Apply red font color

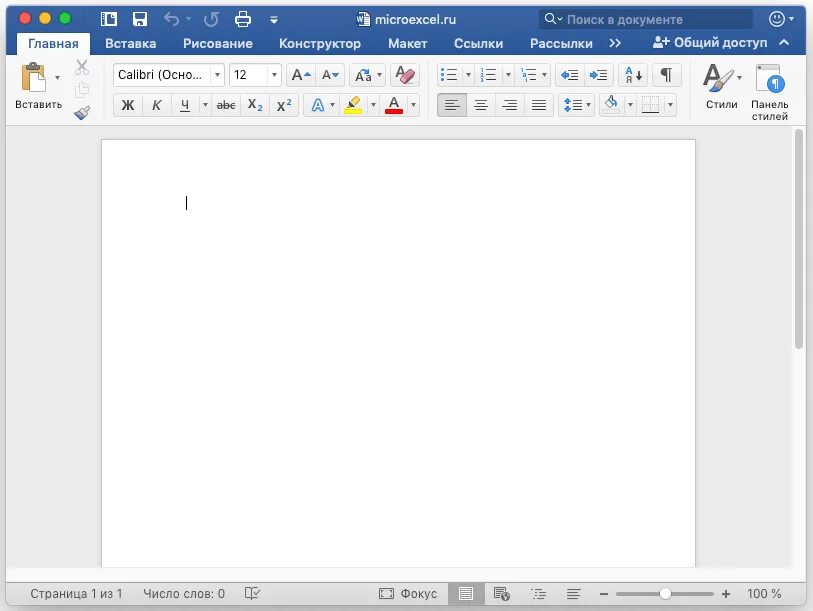point(394,105)
